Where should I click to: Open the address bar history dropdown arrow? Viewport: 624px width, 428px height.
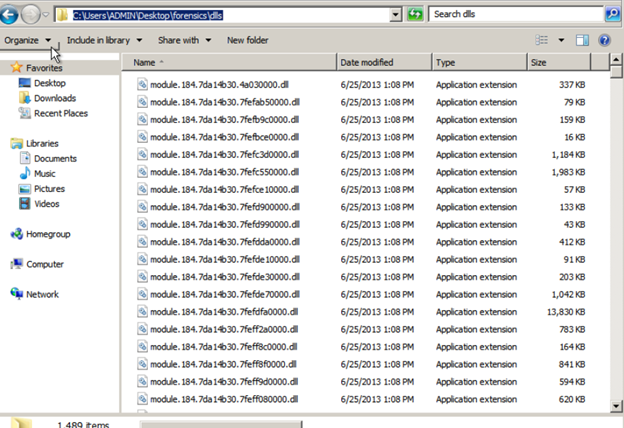pyautogui.click(x=396, y=15)
